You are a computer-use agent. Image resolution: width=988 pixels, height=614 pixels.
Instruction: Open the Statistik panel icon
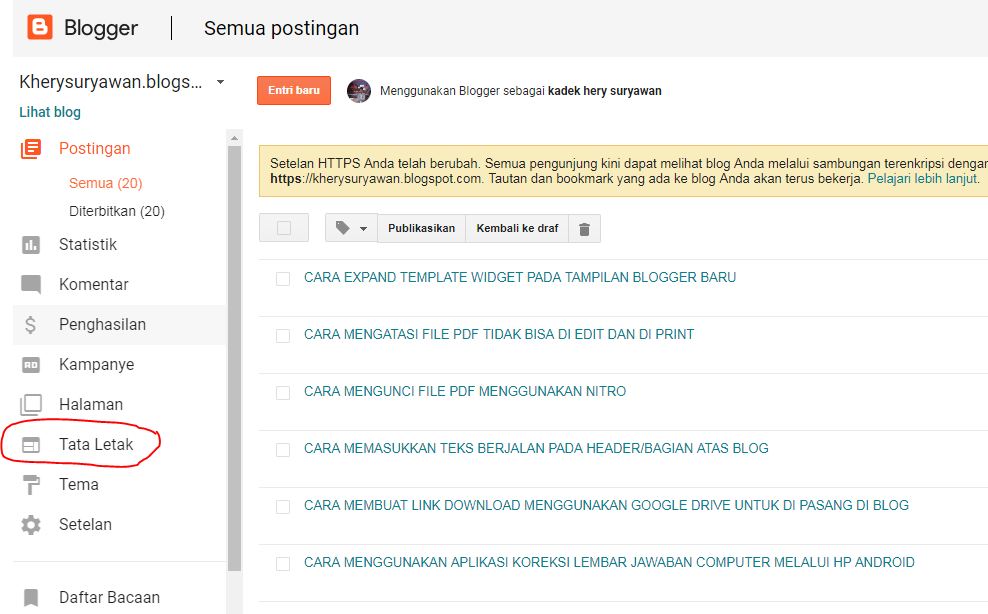(x=30, y=244)
